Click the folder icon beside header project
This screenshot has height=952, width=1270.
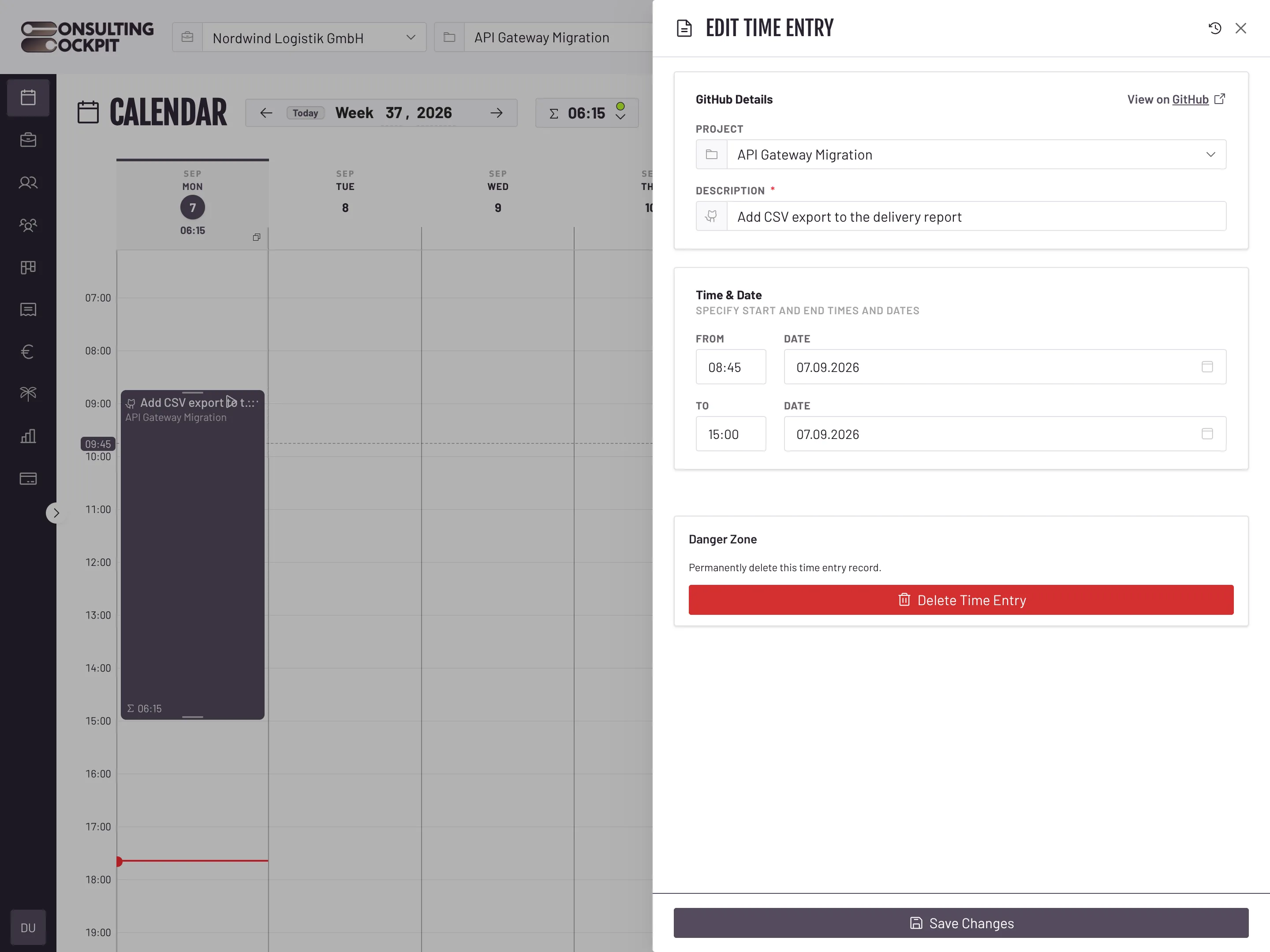449,38
